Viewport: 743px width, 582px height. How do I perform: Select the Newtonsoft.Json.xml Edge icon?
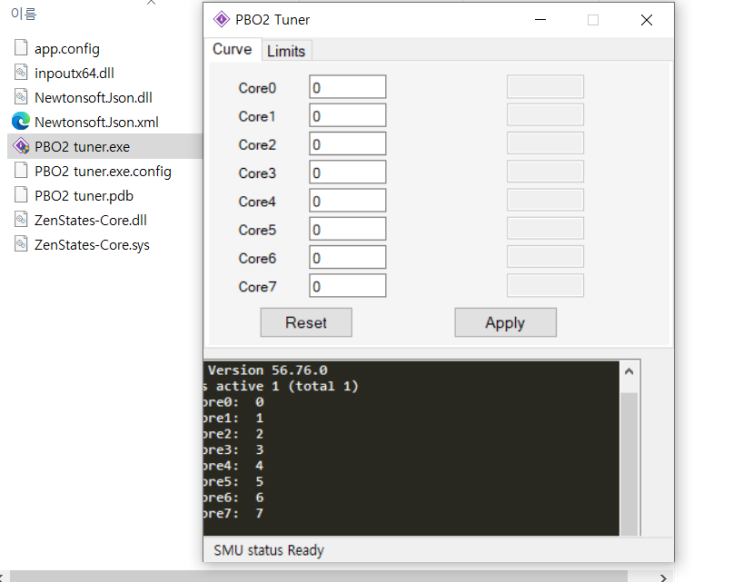21,121
